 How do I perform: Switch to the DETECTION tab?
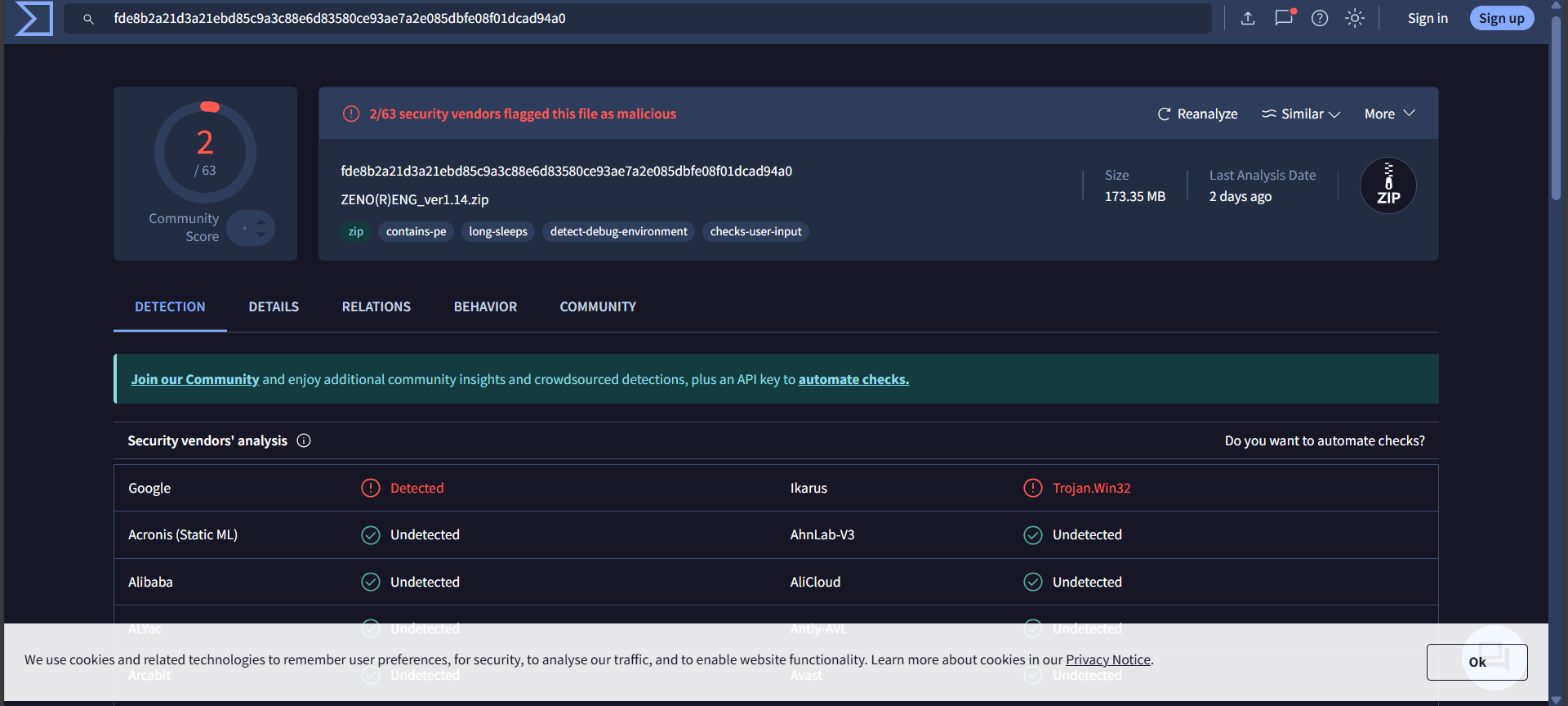(170, 306)
